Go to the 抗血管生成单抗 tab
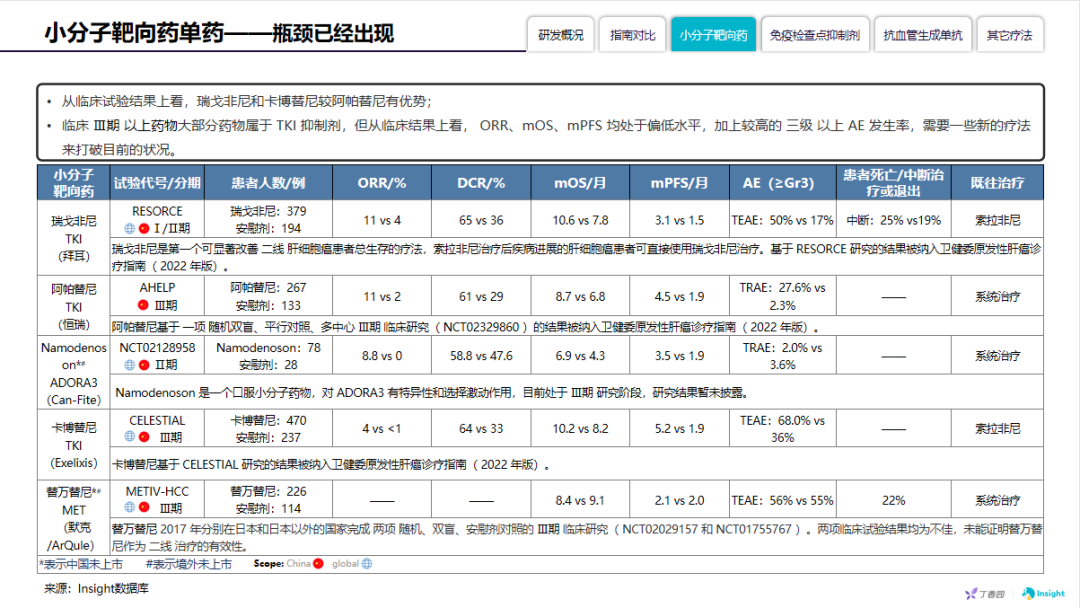This screenshot has height=608, width=1080. tap(923, 34)
